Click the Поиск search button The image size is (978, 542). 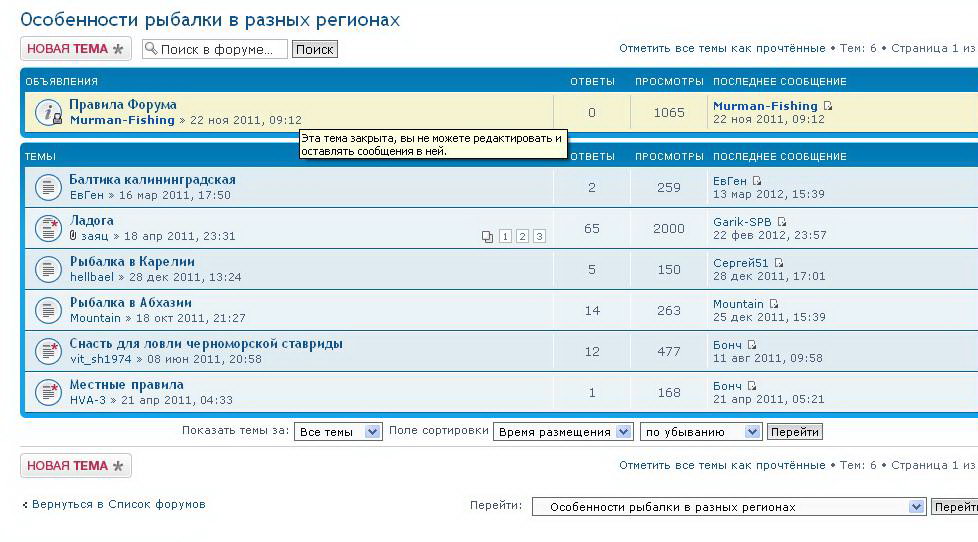tap(314, 49)
